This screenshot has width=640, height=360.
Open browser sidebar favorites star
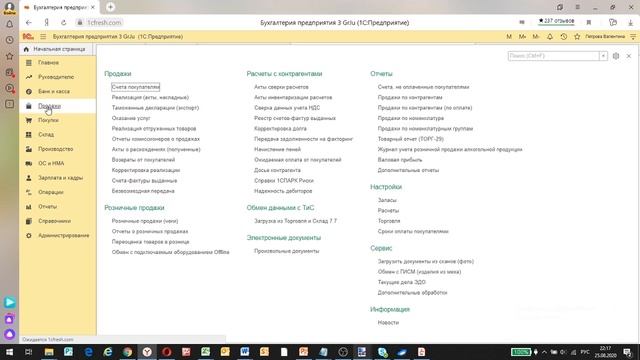tap(9, 56)
